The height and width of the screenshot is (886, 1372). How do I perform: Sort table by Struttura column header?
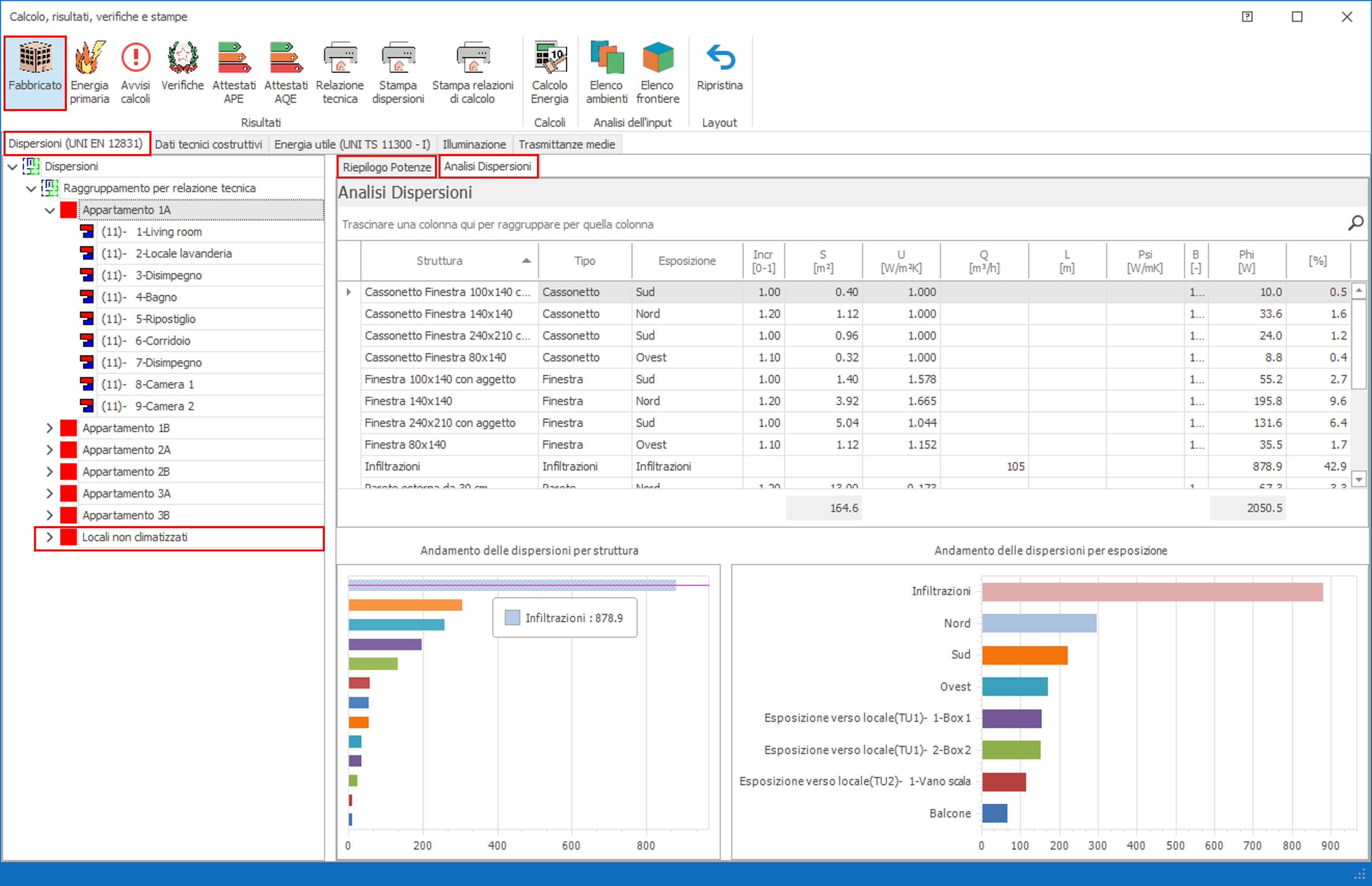[x=440, y=261]
